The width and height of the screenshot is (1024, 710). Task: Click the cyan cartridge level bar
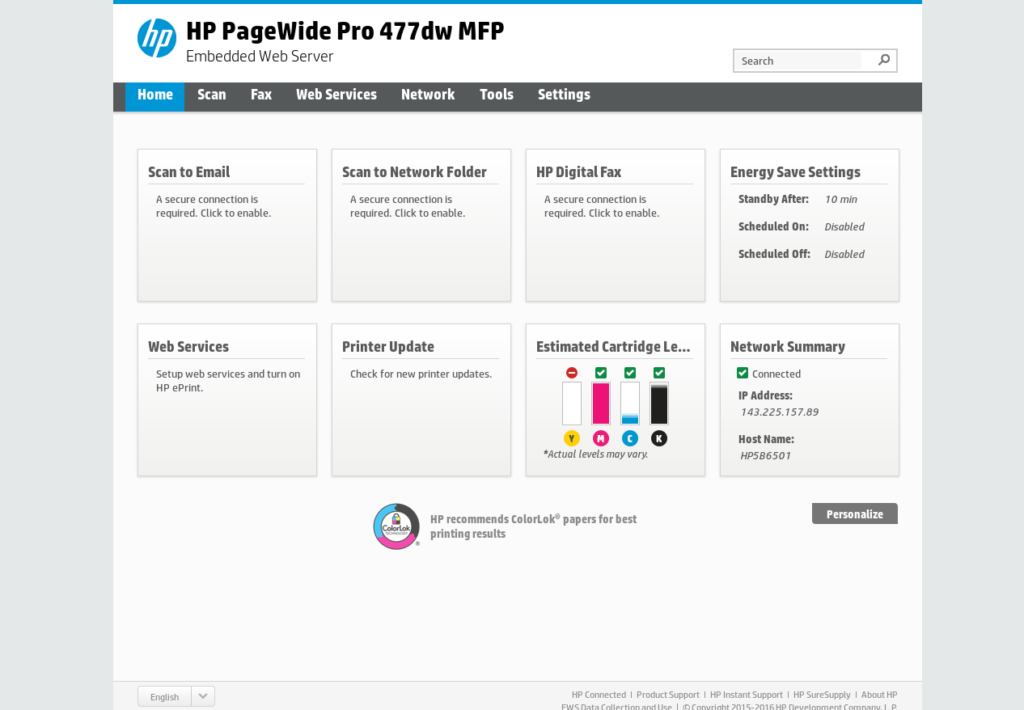[630, 404]
